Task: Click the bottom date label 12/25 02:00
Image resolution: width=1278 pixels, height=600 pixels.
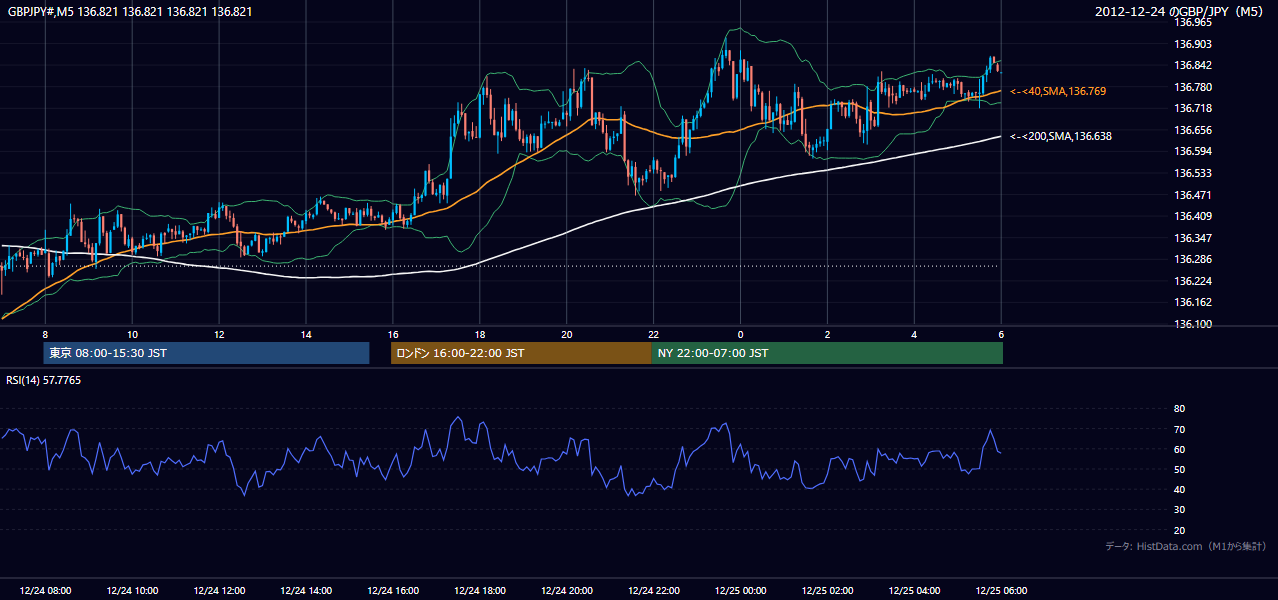Action: point(828,591)
